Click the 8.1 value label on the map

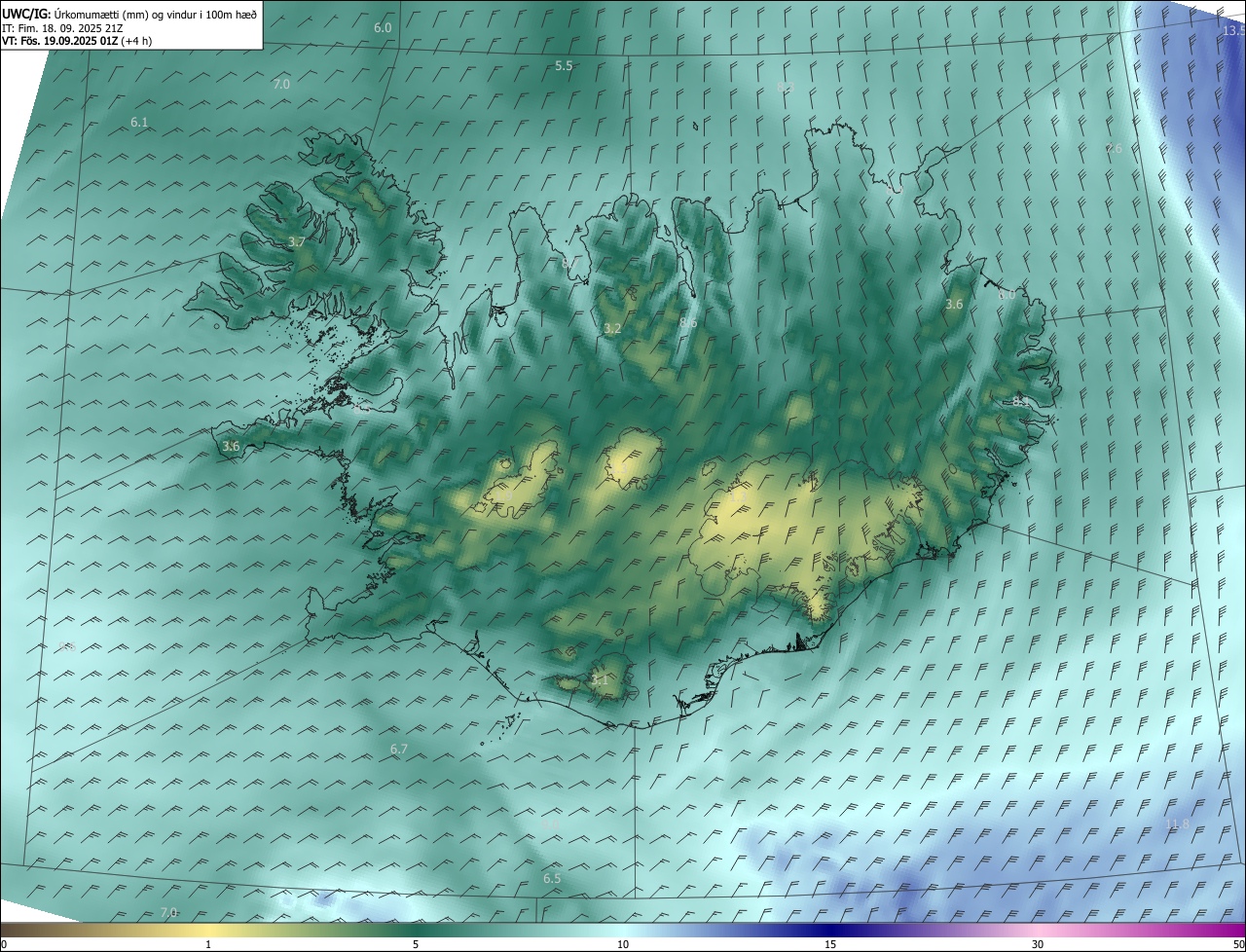[1019, 401]
